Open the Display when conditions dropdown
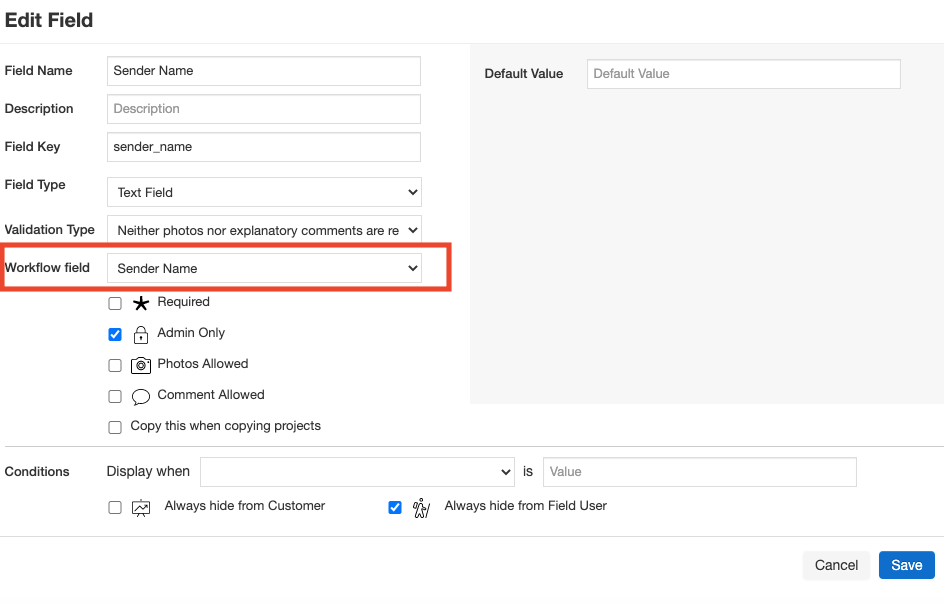This screenshot has height=605, width=944. point(357,471)
